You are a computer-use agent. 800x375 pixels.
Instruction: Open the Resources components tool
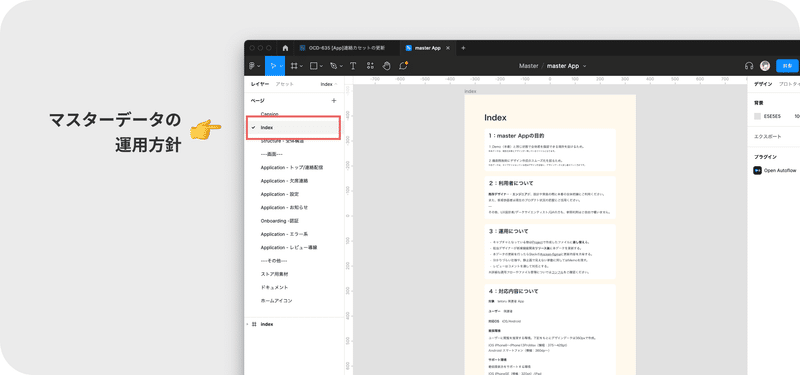[x=370, y=66]
